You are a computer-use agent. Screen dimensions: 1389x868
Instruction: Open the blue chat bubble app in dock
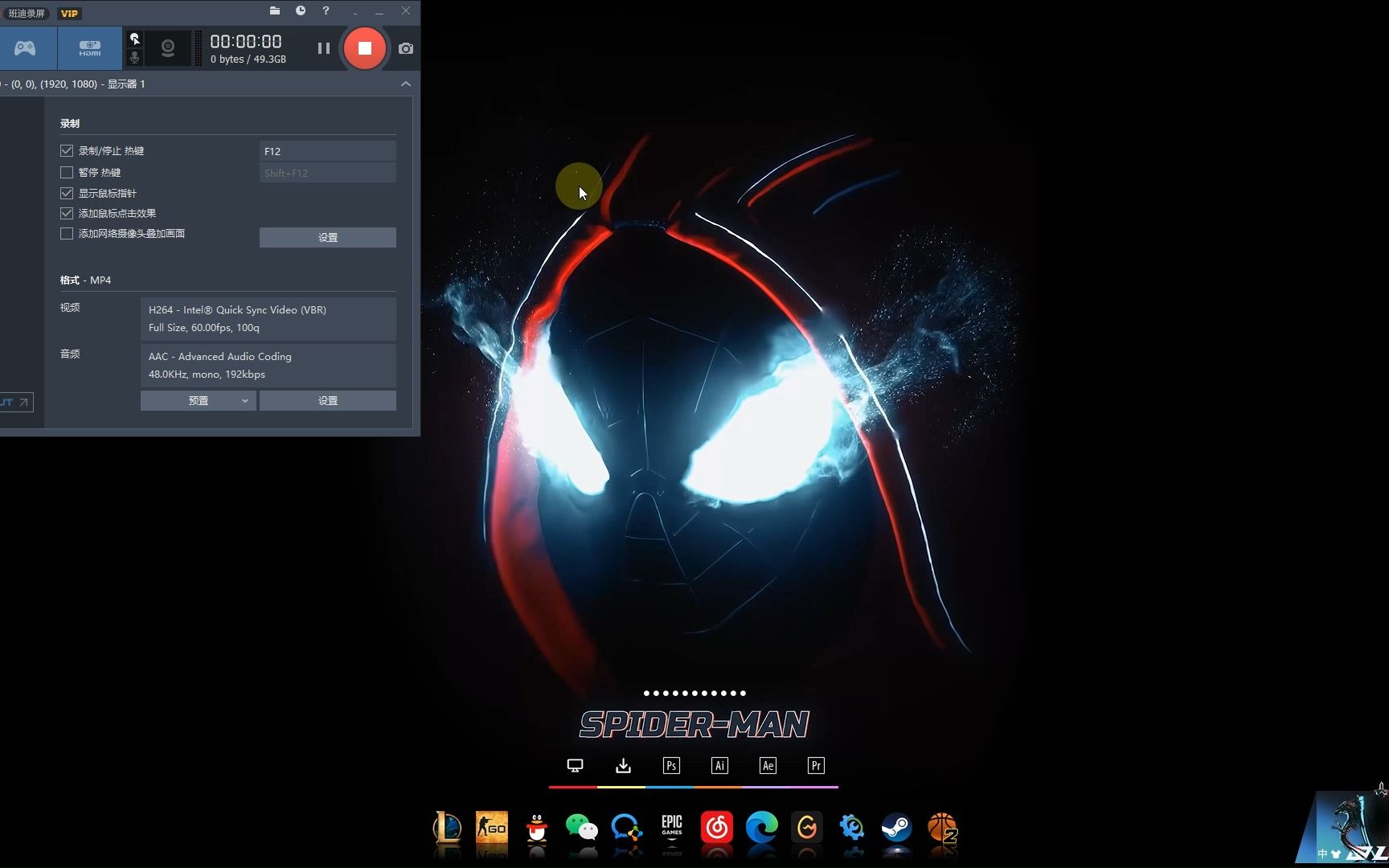pyautogui.click(x=627, y=827)
